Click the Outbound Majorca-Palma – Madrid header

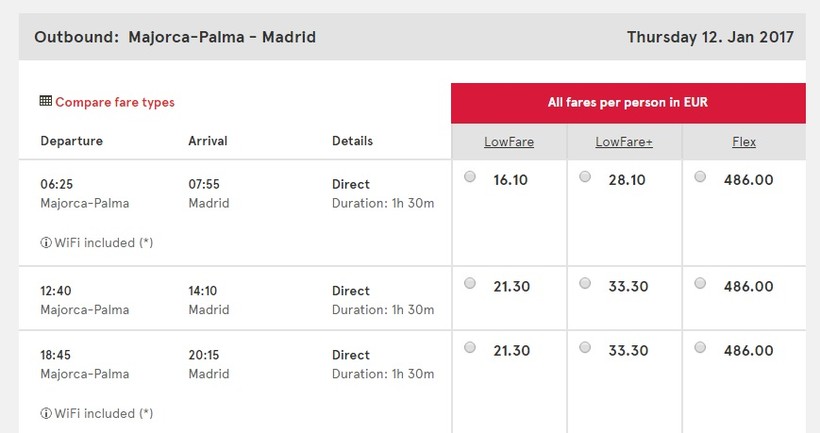pyautogui.click(x=175, y=38)
